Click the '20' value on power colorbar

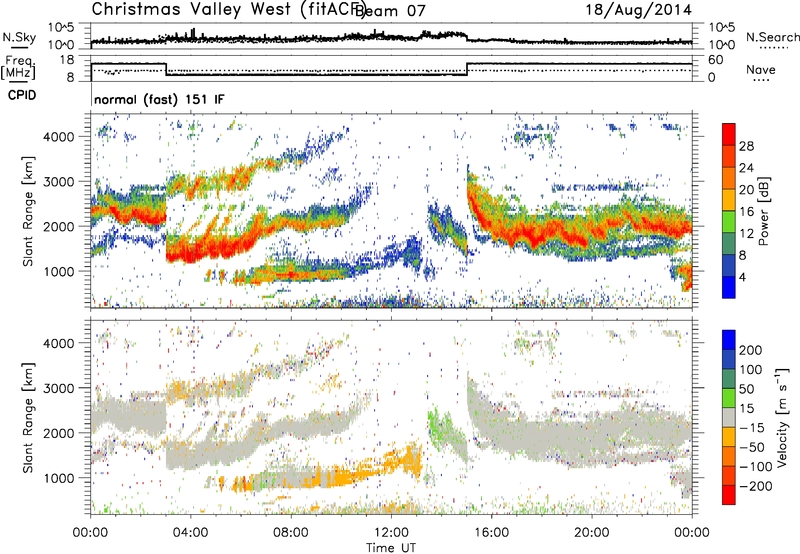[x=746, y=190]
